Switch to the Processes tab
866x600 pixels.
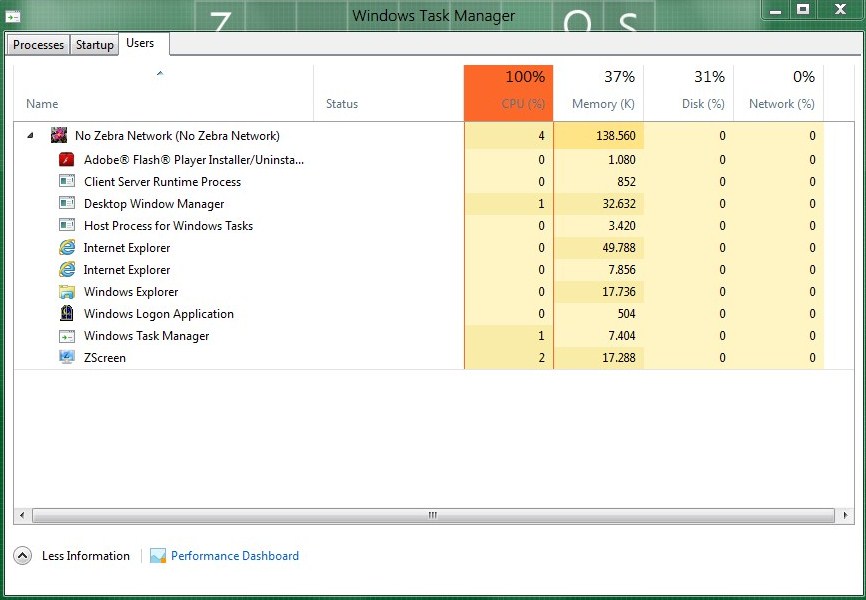click(x=38, y=45)
